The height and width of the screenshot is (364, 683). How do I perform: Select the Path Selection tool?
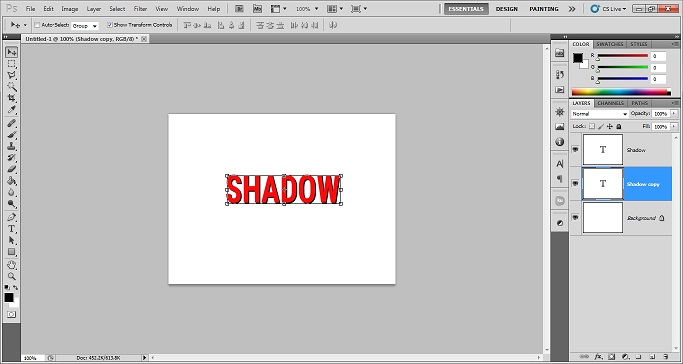11,240
